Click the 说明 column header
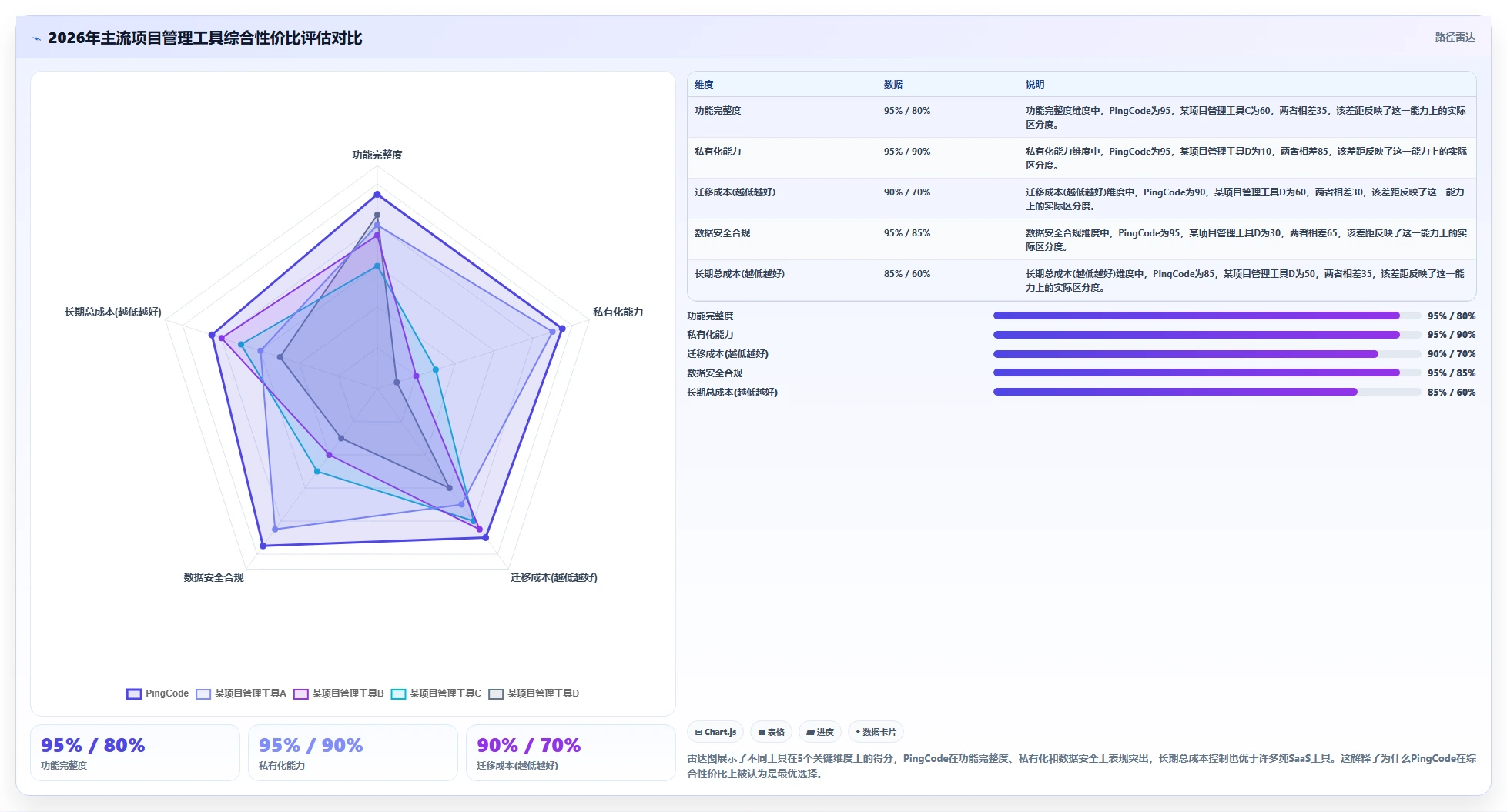Image resolution: width=1507 pixels, height=812 pixels. pyautogui.click(x=1034, y=85)
